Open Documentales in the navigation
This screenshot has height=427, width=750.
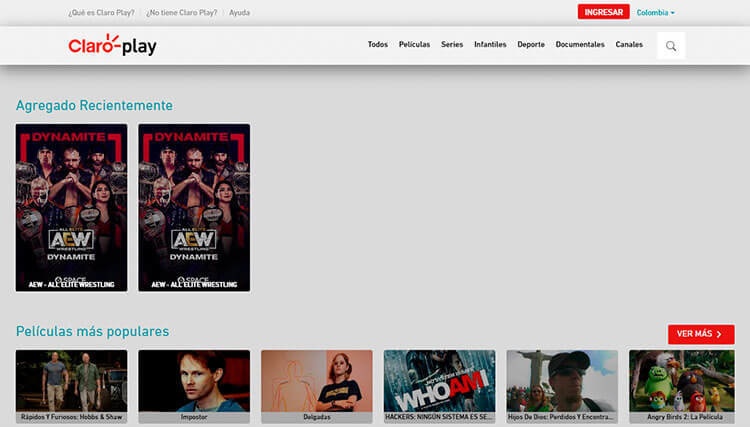(x=580, y=44)
